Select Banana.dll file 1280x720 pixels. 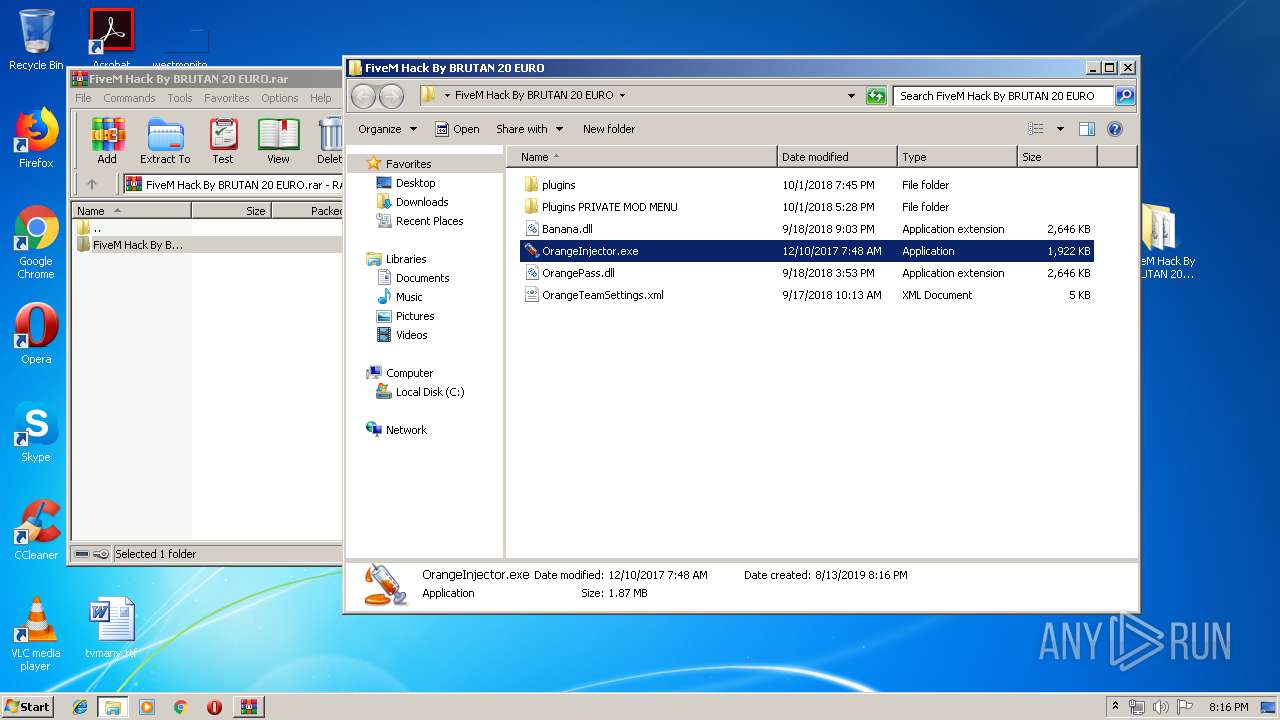click(x=567, y=229)
